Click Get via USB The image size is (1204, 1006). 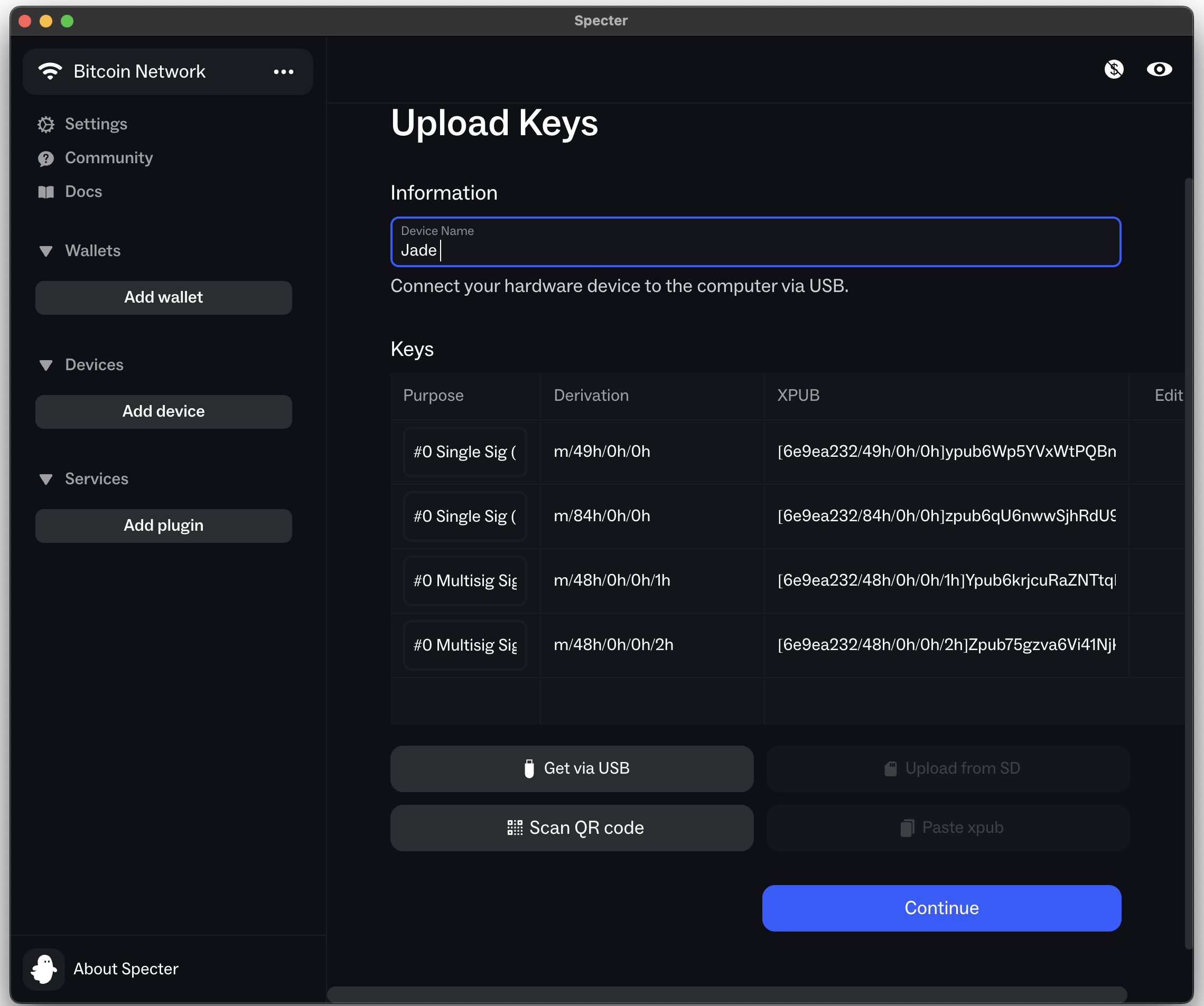572,769
